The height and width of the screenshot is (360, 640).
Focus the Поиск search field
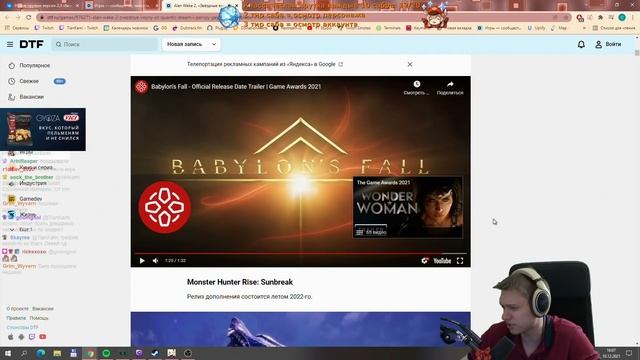coord(104,44)
